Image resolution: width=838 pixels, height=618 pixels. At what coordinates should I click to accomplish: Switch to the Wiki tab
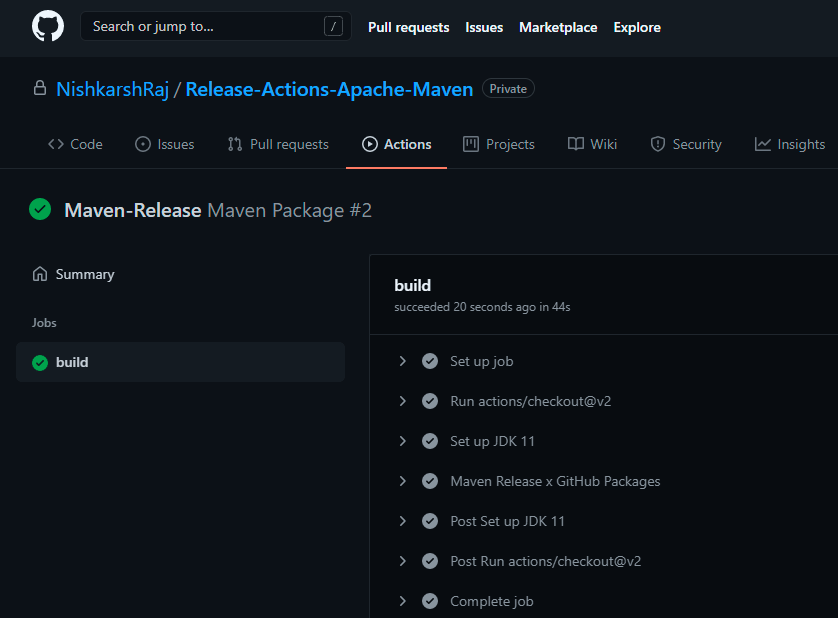(x=592, y=144)
